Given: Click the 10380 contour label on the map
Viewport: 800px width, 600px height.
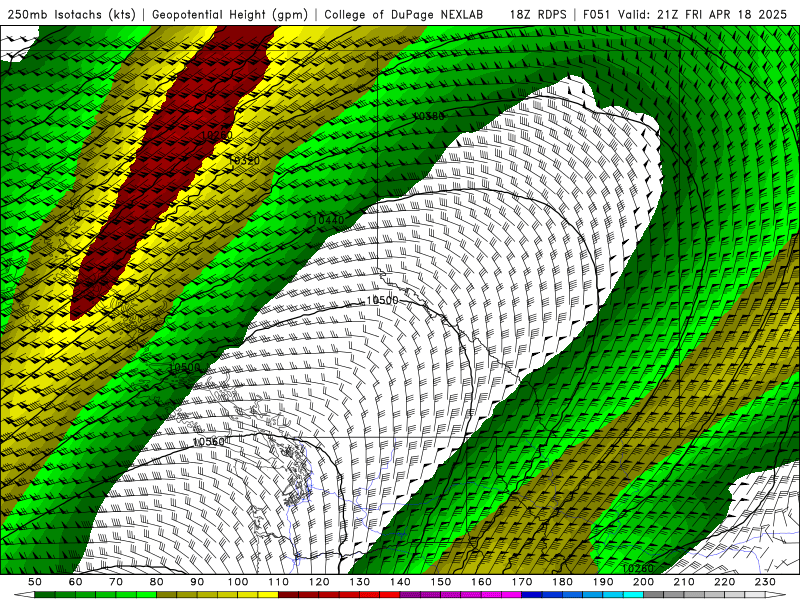Looking at the screenshot, I should click(x=428, y=116).
